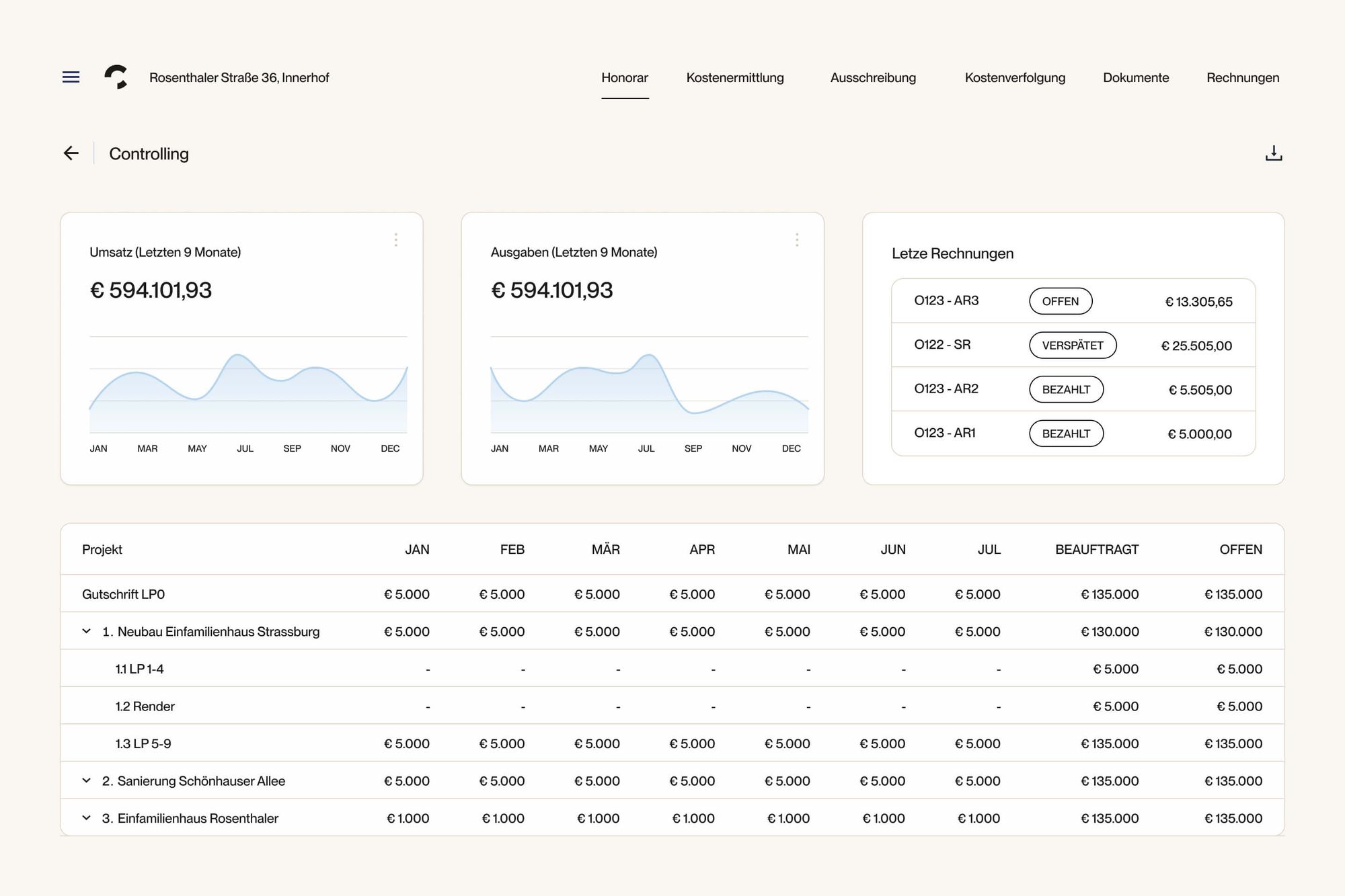The height and width of the screenshot is (896, 1345).
Task: Open the Ausschreibung tab
Action: 873,78
